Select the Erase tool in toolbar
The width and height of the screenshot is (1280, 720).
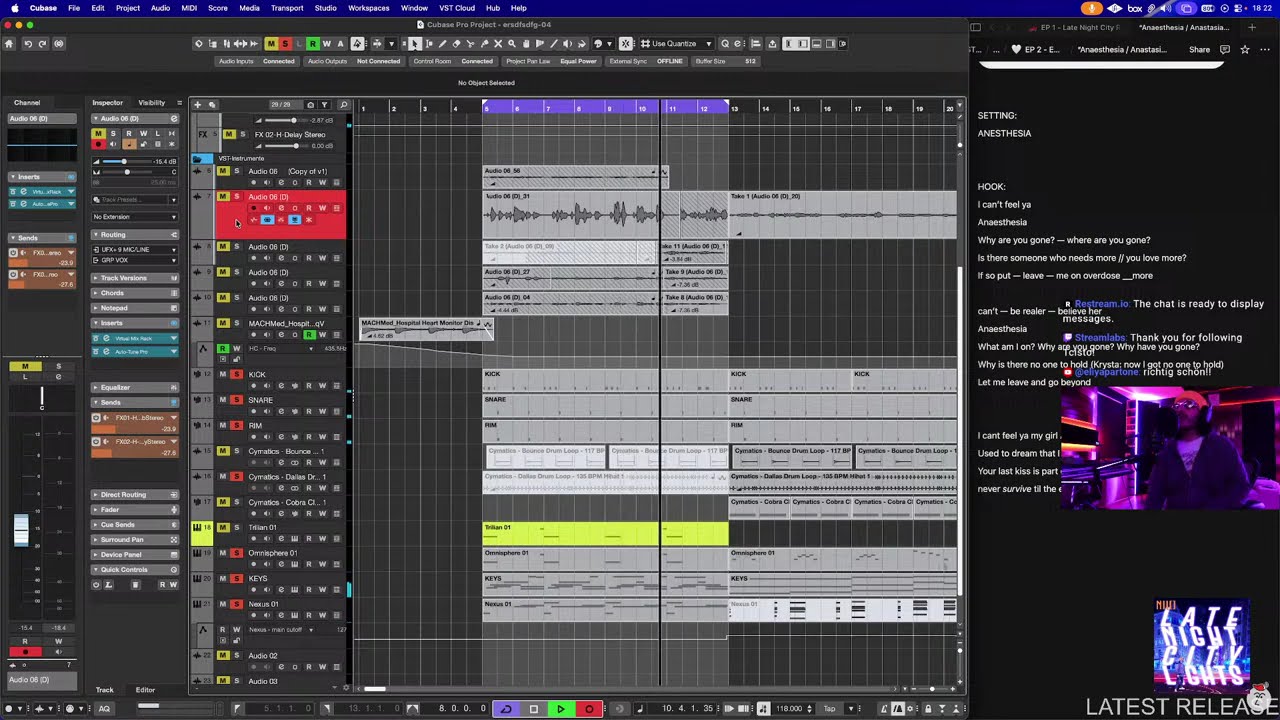[456, 44]
